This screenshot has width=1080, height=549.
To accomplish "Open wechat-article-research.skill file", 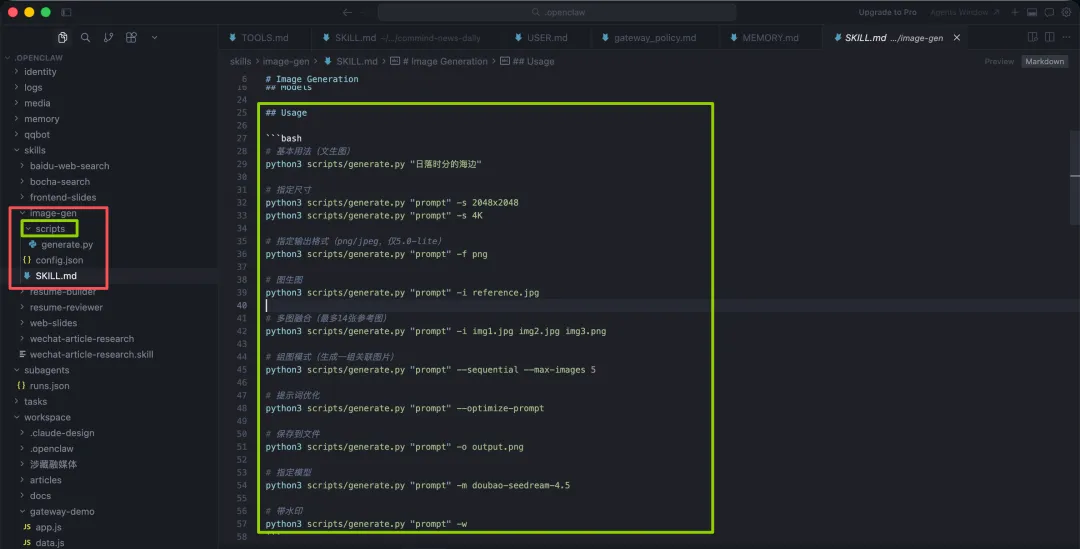I will (x=91, y=355).
